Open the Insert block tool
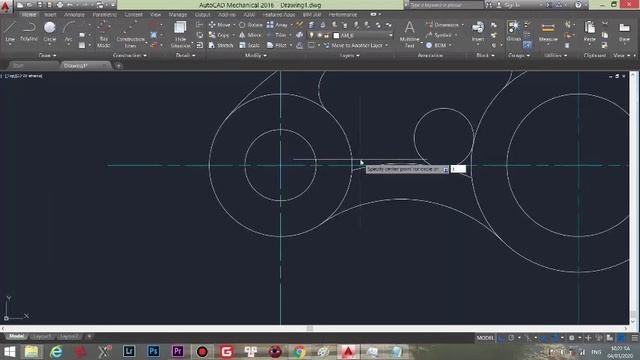 [478, 32]
